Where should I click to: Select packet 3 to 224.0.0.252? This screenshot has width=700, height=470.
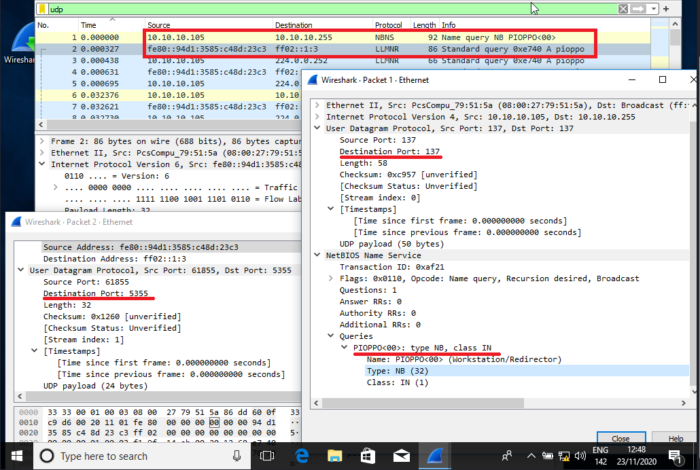(x=342, y=61)
